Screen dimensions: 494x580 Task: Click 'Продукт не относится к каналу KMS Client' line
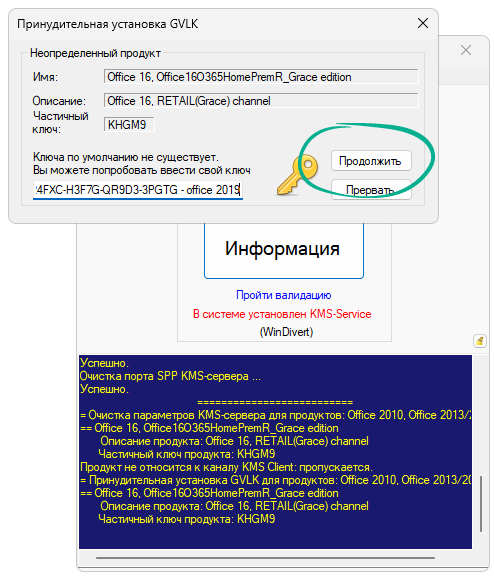[x=226, y=467]
